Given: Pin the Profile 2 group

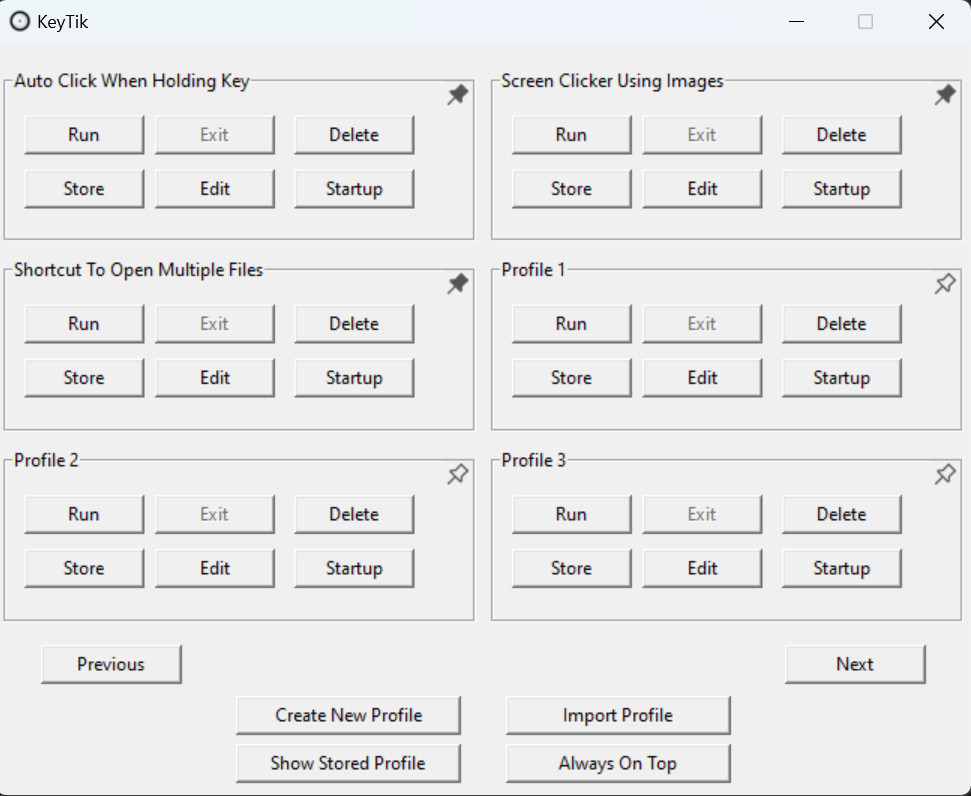Looking at the screenshot, I should tap(457, 475).
